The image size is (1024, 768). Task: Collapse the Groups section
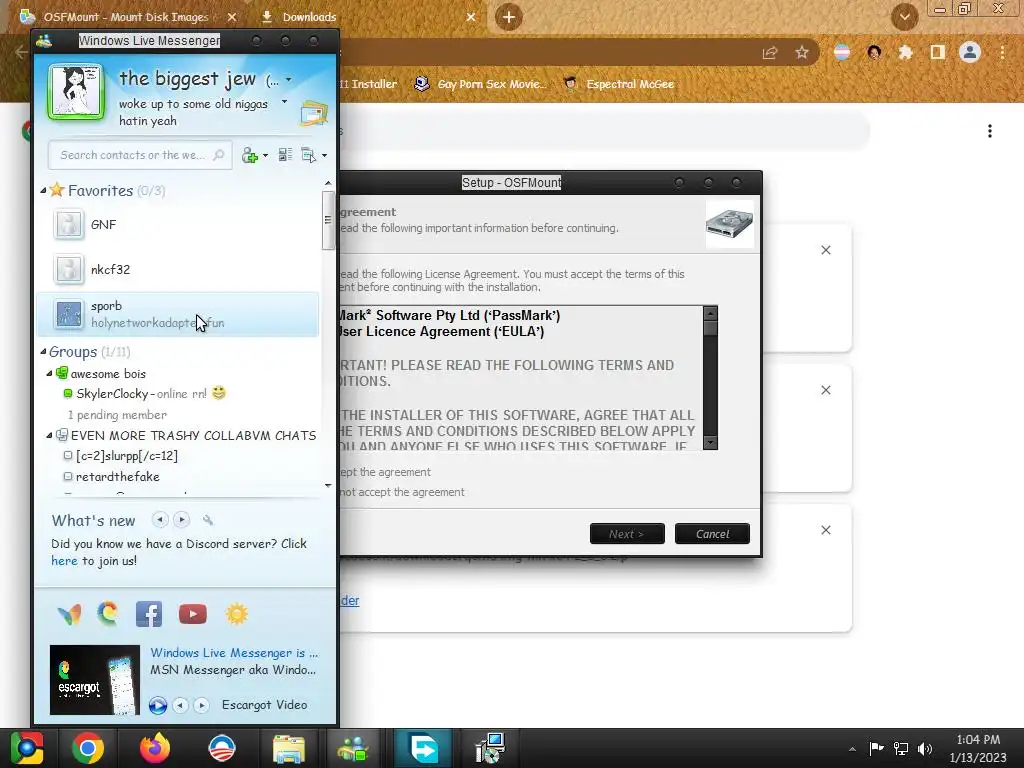tap(43, 351)
